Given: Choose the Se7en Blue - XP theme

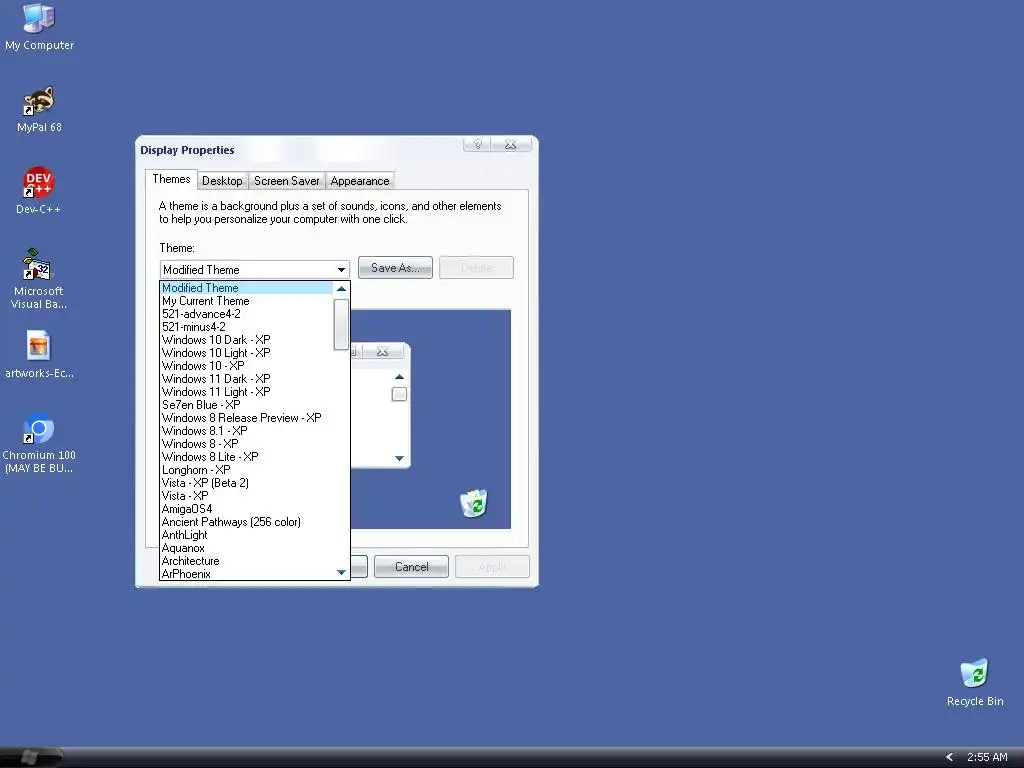Looking at the screenshot, I should click(246, 405).
